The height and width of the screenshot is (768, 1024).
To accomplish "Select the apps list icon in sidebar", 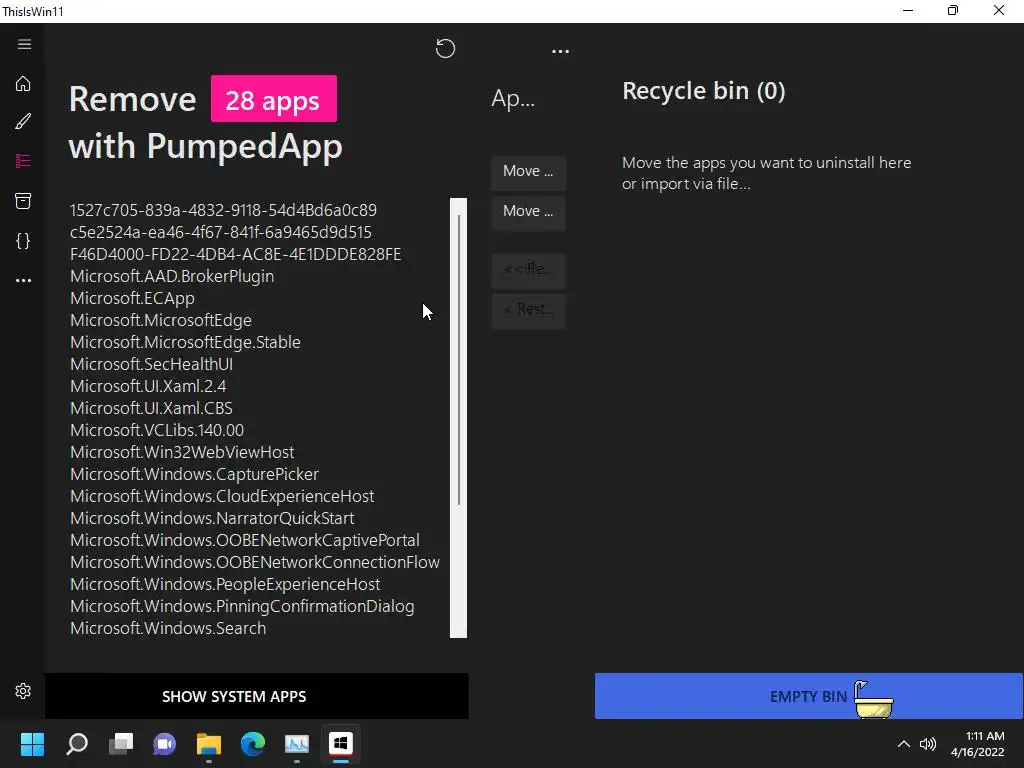I will 23,161.
